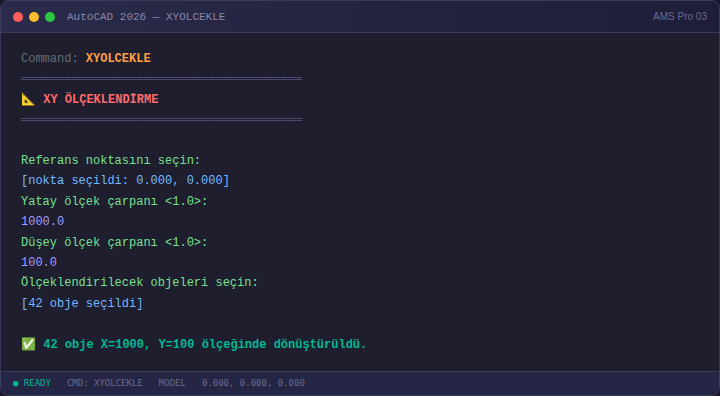Click the coordinates '0.000, 0.000, 0.000' in status bar
Viewport: 720px width, 396px height.
[x=253, y=383]
